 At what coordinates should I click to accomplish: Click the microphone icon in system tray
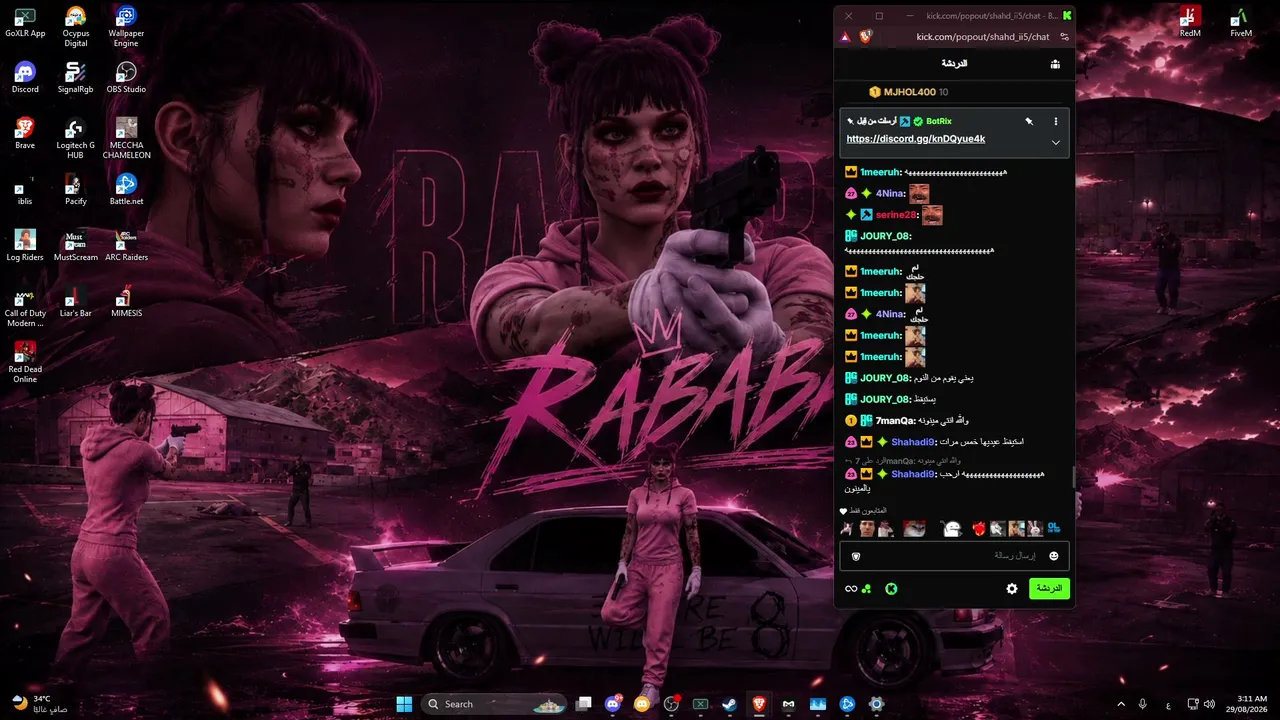1143,704
